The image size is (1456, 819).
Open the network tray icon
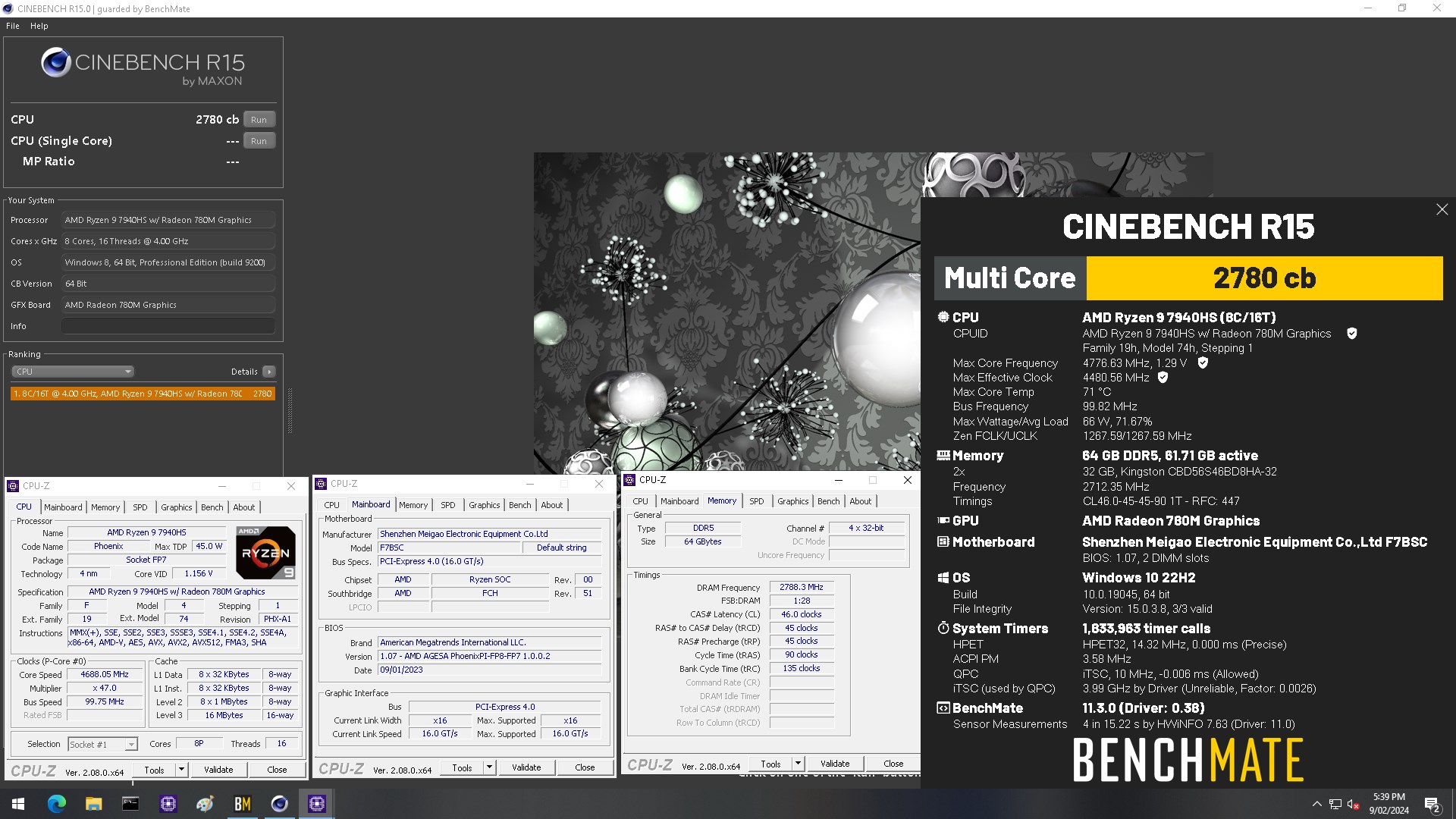pos(1335,804)
